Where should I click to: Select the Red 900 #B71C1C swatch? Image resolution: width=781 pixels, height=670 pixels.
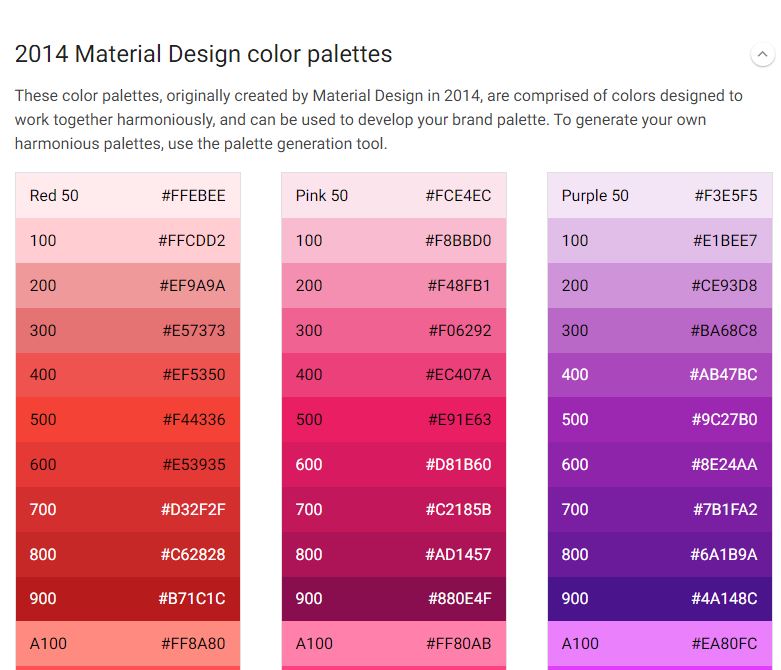[x=128, y=598]
